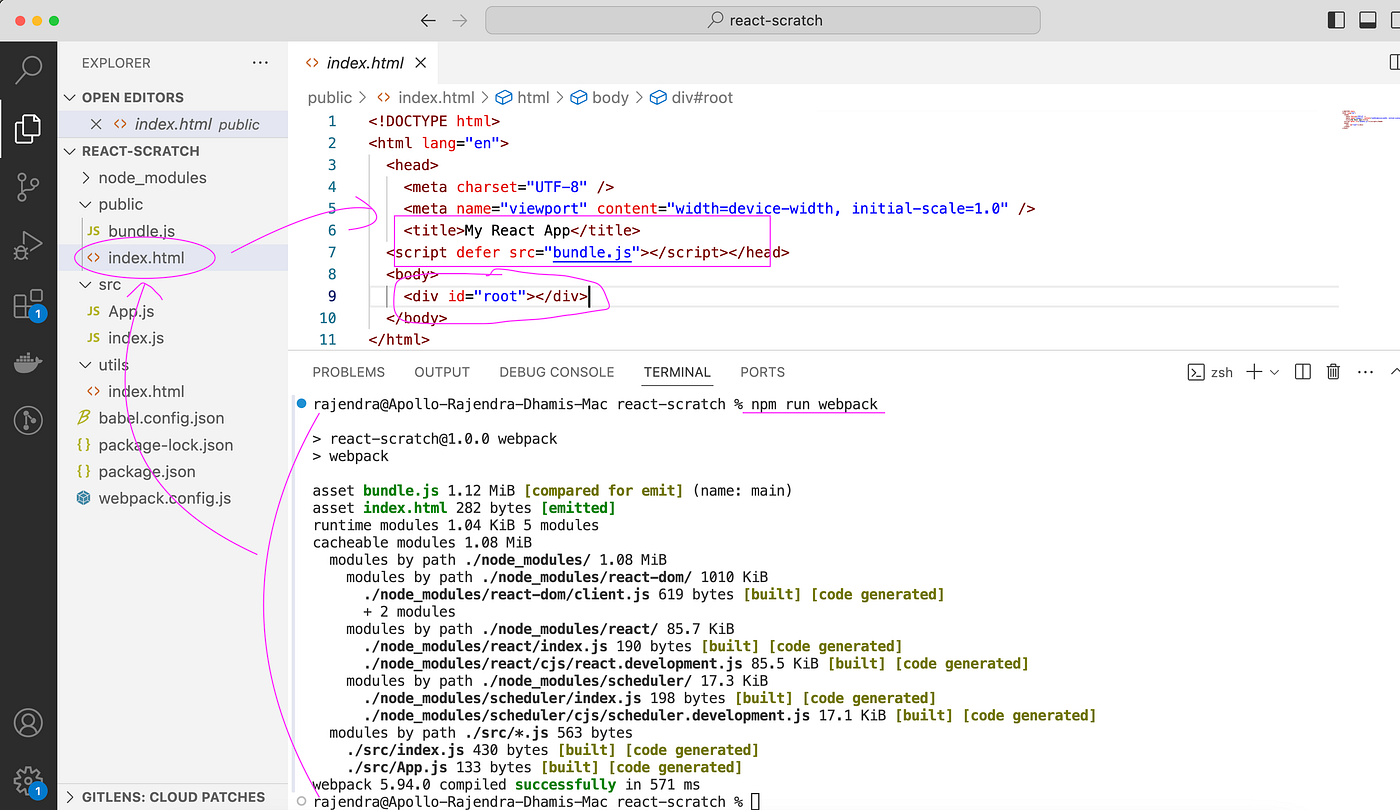Open the Source Control view icon
The width and height of the screenshot is (1400, 810).
coord(29,186)
